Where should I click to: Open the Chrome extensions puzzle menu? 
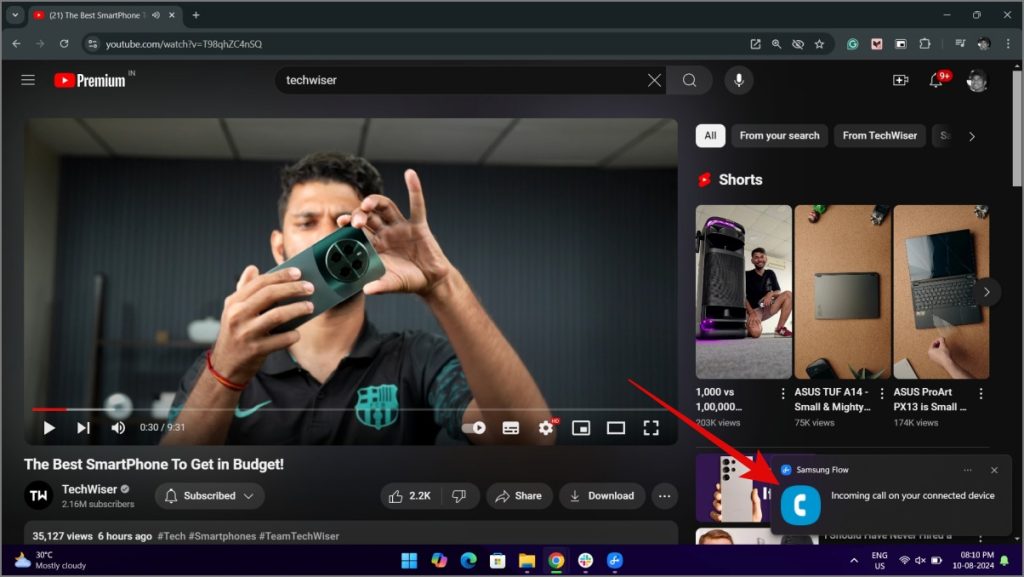[x=925, y=44]
